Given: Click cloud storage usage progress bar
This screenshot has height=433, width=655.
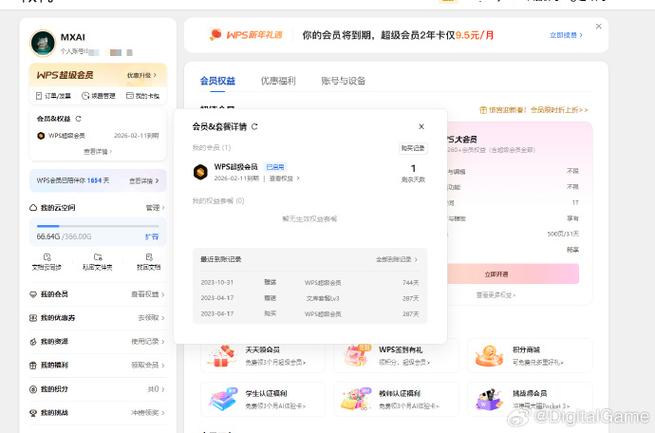Looking at the screenshot, I should point(98,226).
